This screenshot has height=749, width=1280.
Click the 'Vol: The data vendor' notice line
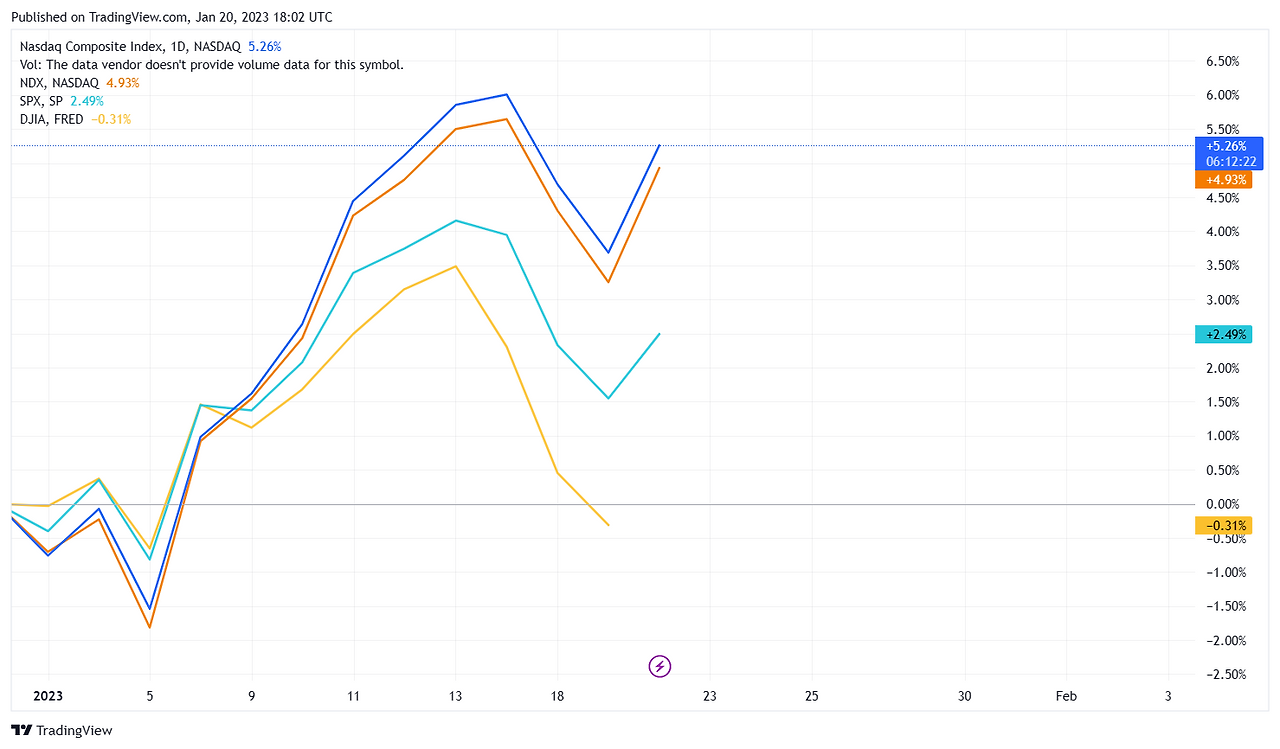[212, 65]
